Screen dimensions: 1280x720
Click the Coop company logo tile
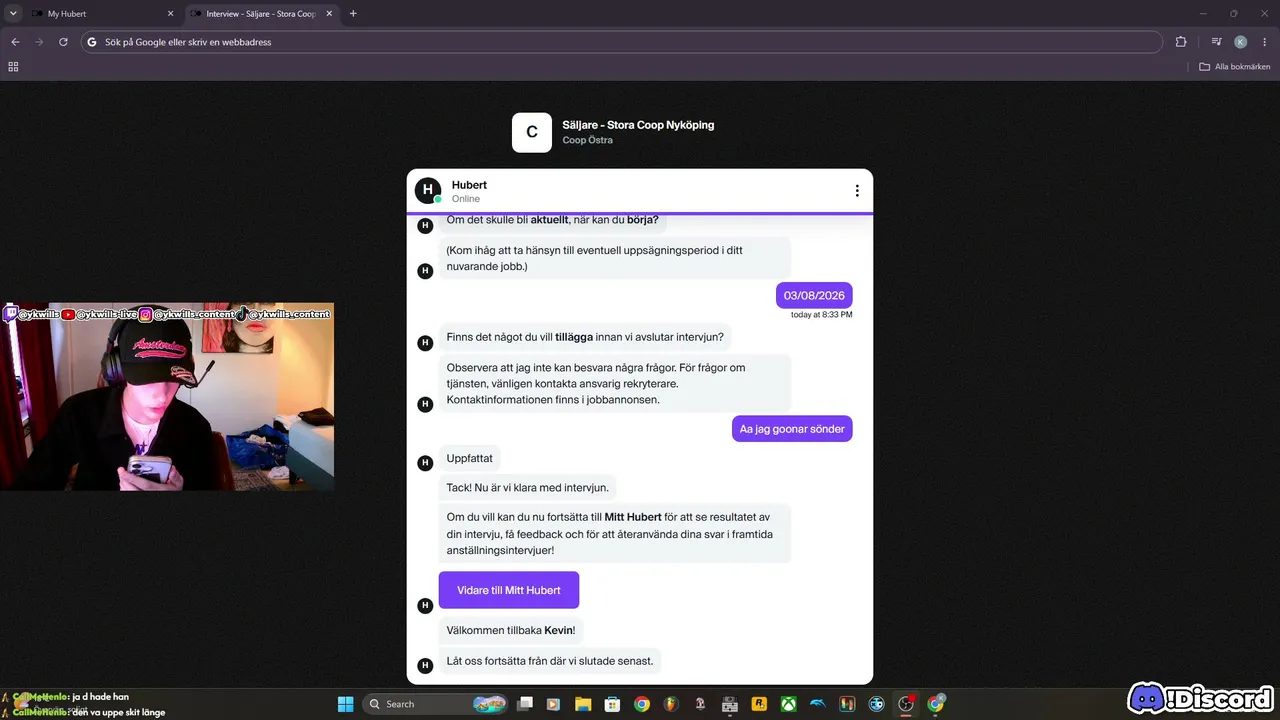click(532, 132)
